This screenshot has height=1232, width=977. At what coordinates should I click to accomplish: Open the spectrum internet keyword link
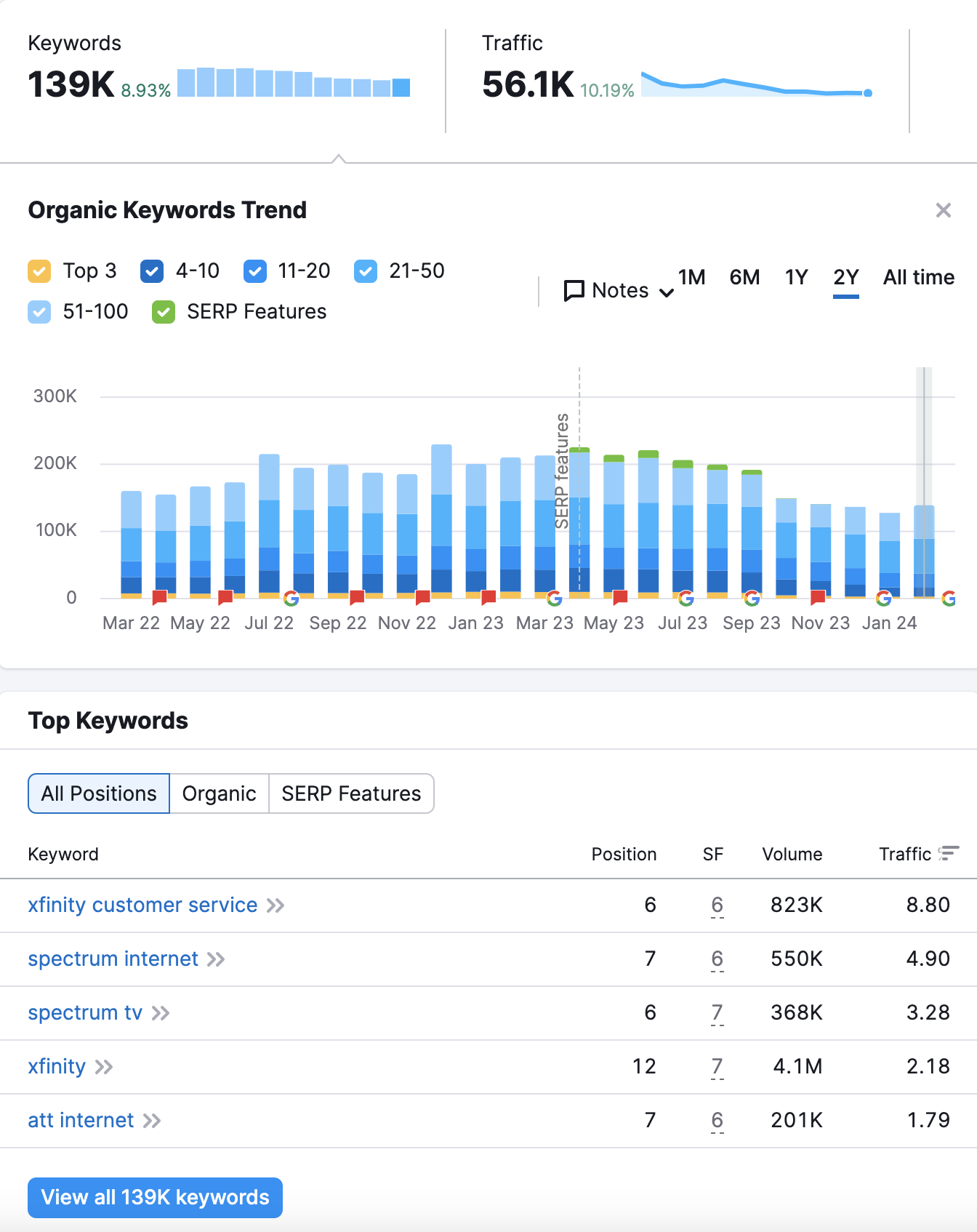click(113, 959)
